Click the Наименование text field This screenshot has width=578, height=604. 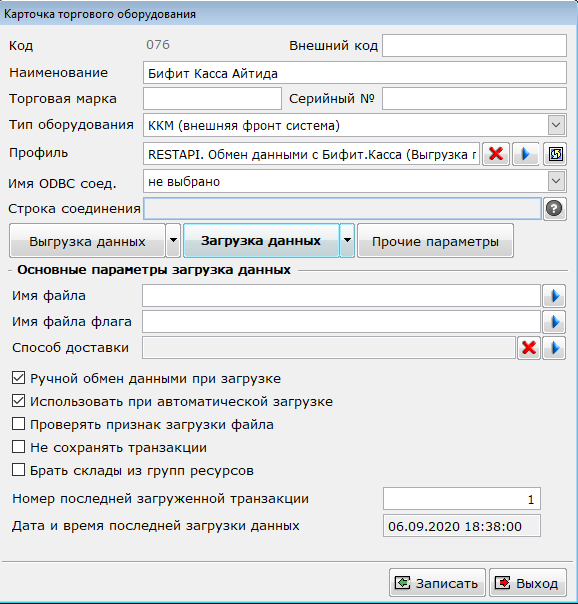pyautogui.click(x=355, y=73)
